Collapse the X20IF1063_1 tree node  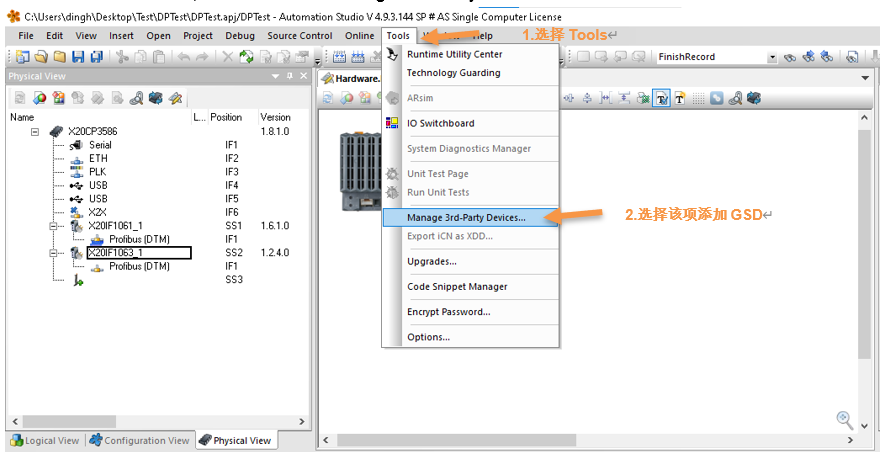[54, 253]
